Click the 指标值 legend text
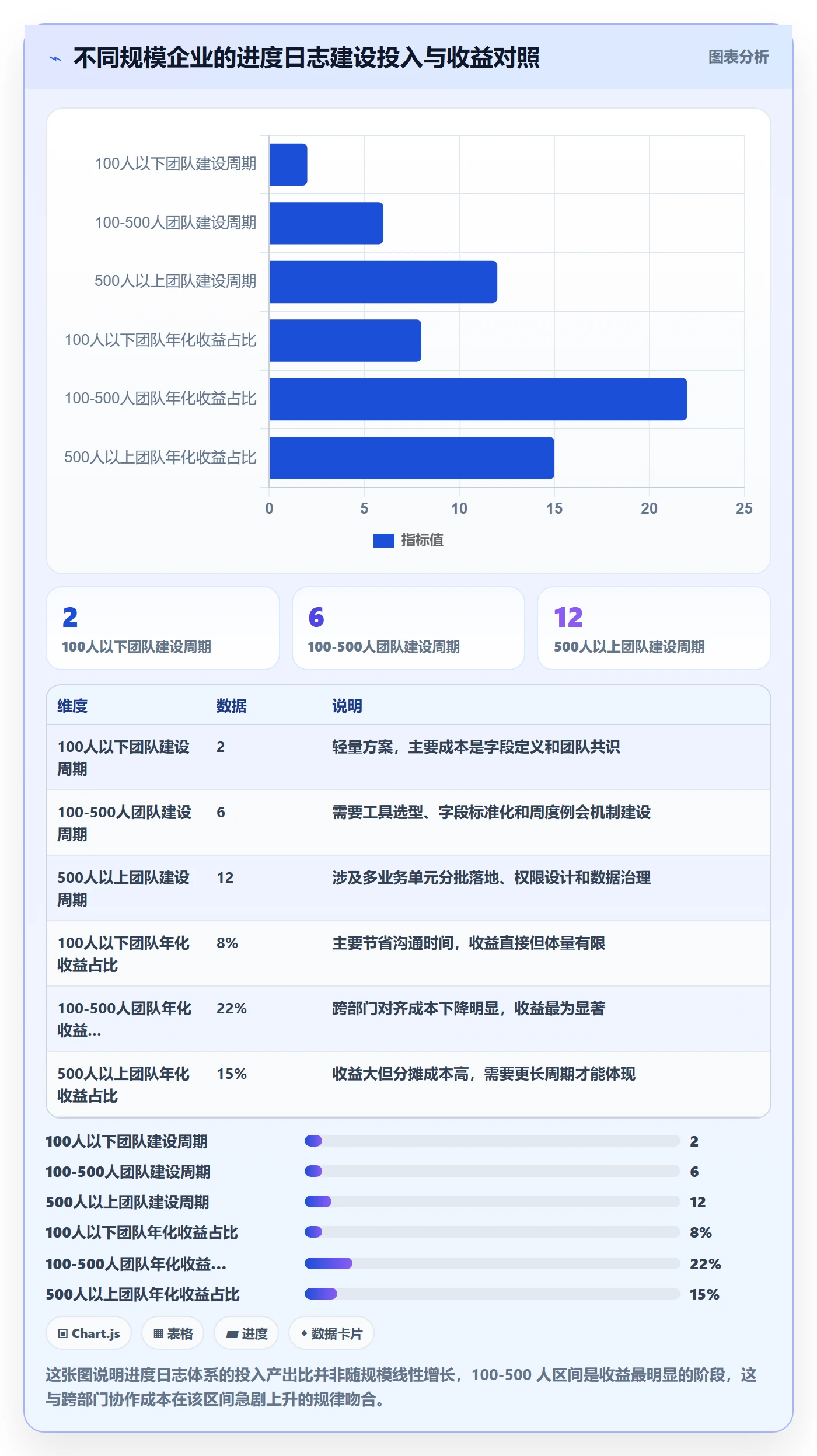817x1456 pixels. pyautogui.click(x=423, y=541)
